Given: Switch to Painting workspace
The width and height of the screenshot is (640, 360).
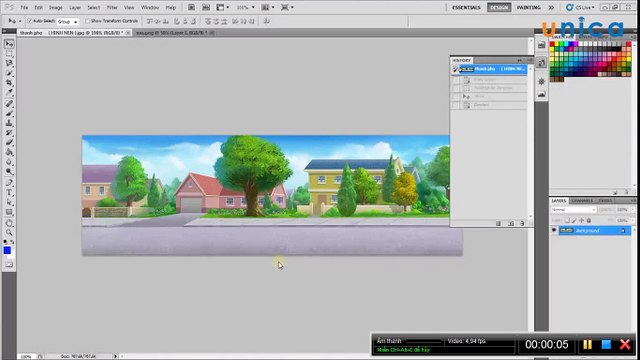Looking at the screenshot, I should point(529,7).
